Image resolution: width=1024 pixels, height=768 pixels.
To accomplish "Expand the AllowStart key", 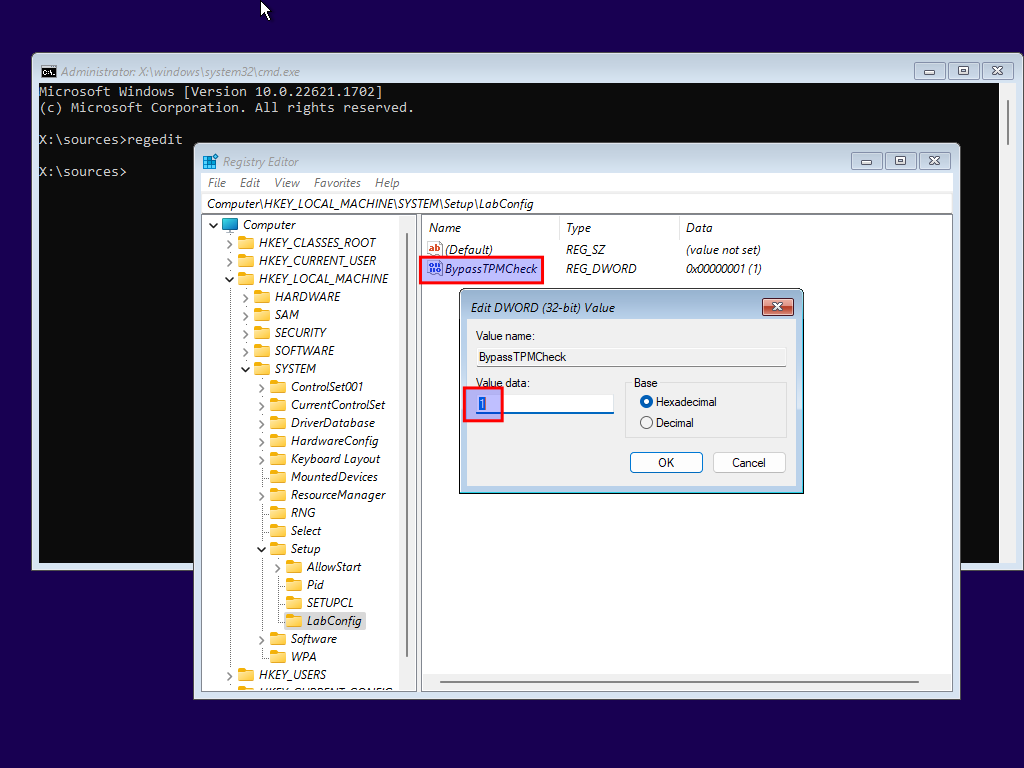I will pyautogui.click(x=278, y=568).
